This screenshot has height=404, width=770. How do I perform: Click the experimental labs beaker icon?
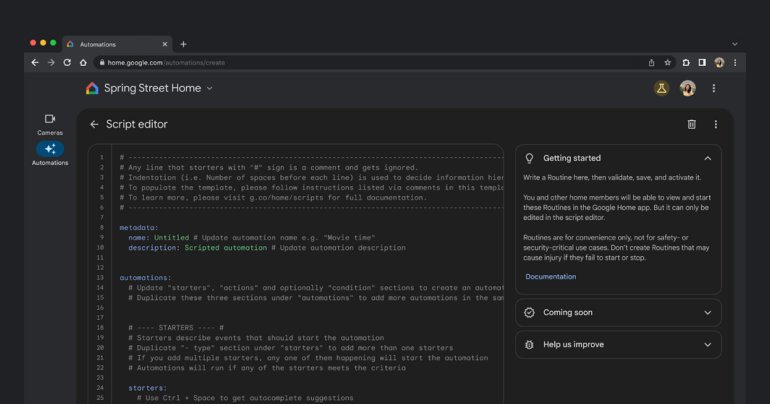pyautogui.click(x=661, y=88)
